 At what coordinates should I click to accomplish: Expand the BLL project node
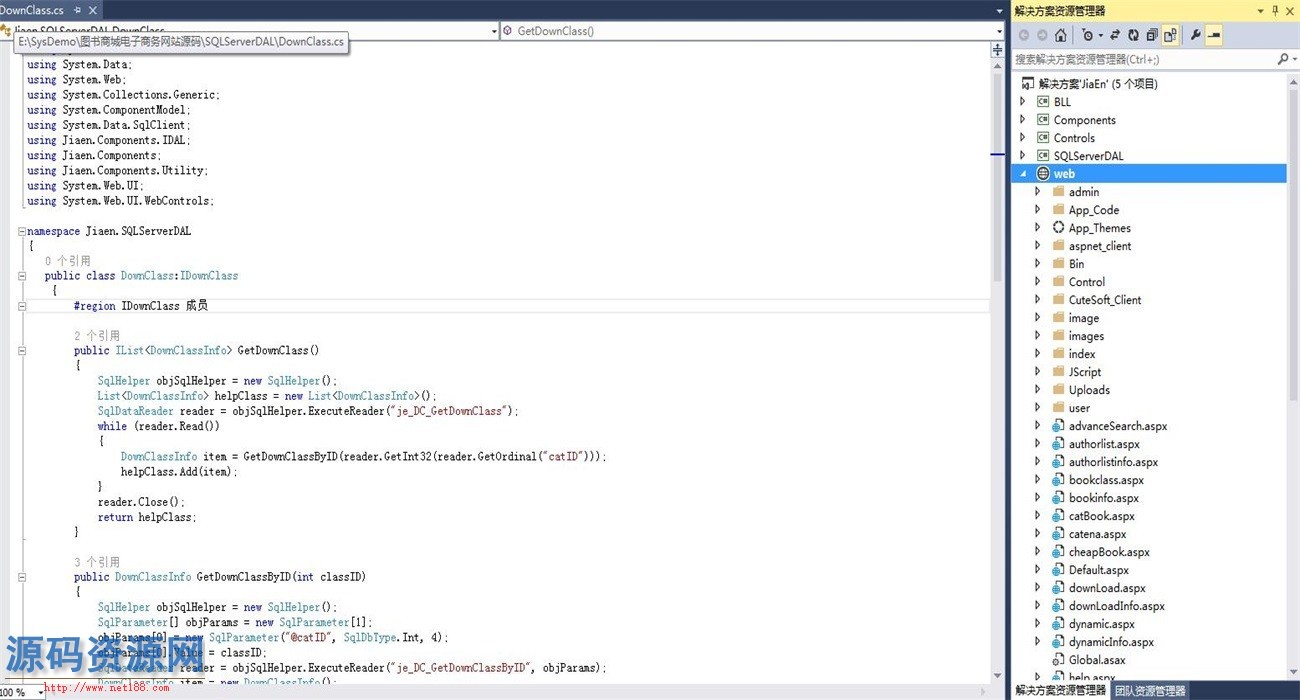click(1022, 102)
